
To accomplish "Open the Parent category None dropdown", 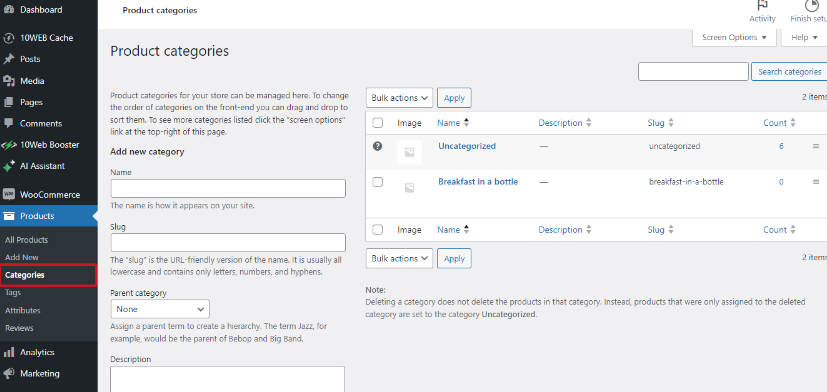I will pyautogui.click(x=160, y=309).
